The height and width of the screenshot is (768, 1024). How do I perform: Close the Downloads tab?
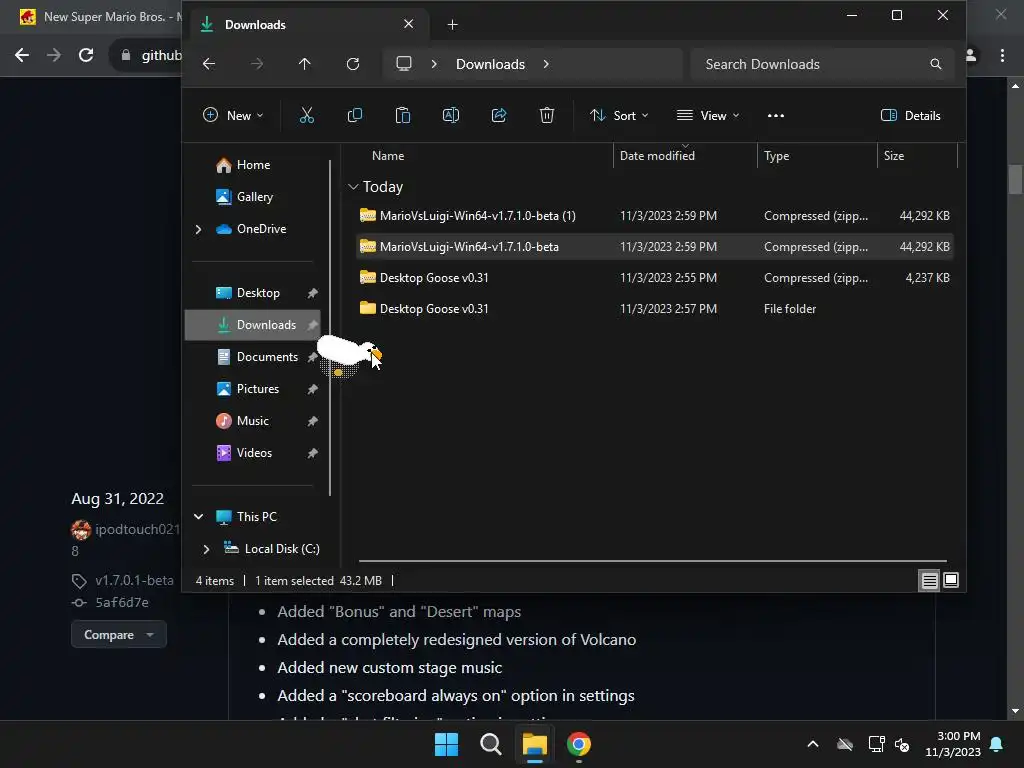coord(409,24)
